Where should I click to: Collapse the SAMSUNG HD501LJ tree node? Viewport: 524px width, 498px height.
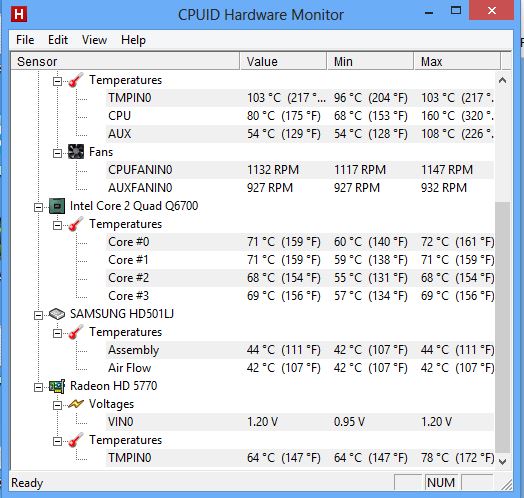coord(38,315)
